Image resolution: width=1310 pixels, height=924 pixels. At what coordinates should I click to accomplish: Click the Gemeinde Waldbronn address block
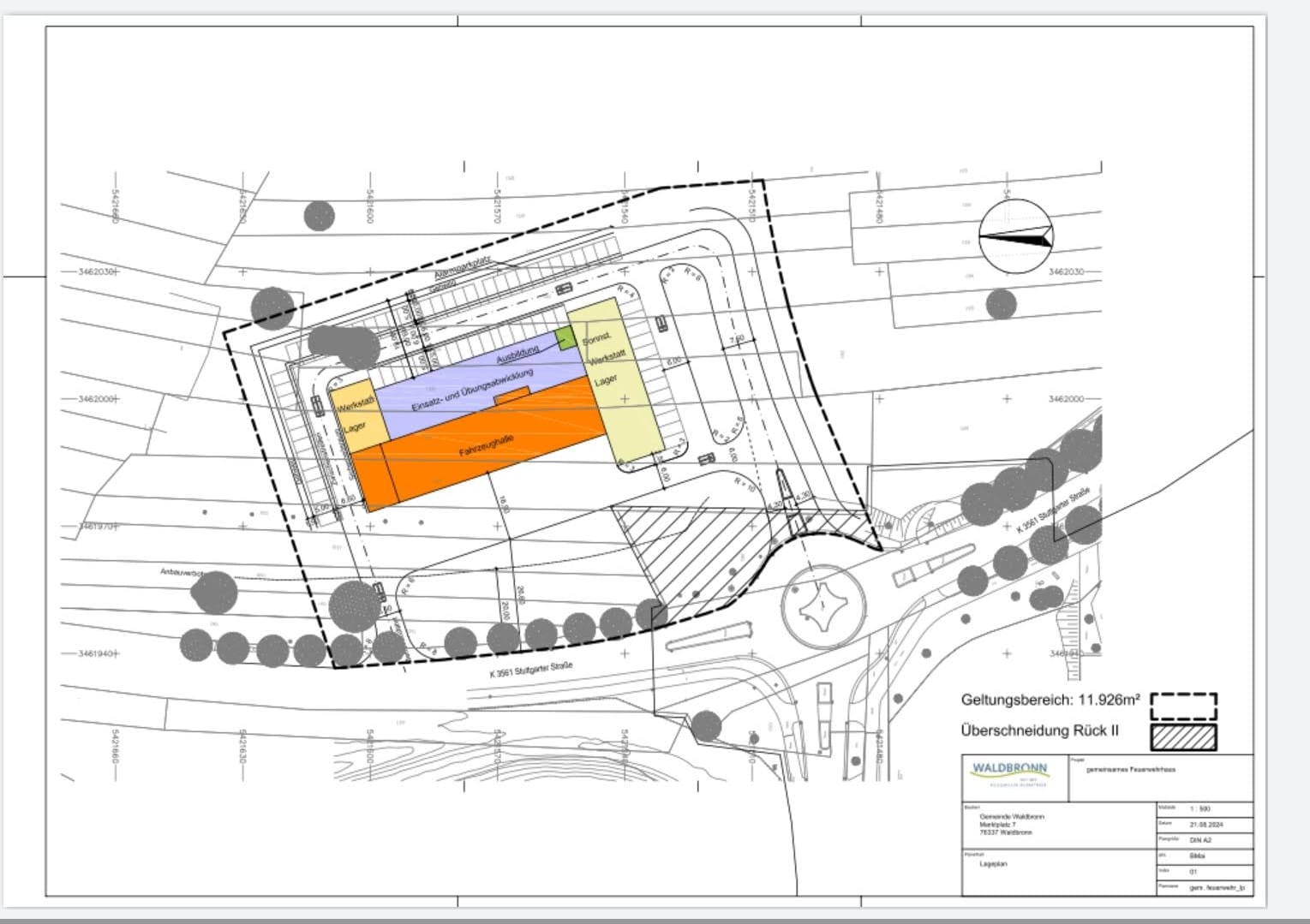click(1011, 824)
